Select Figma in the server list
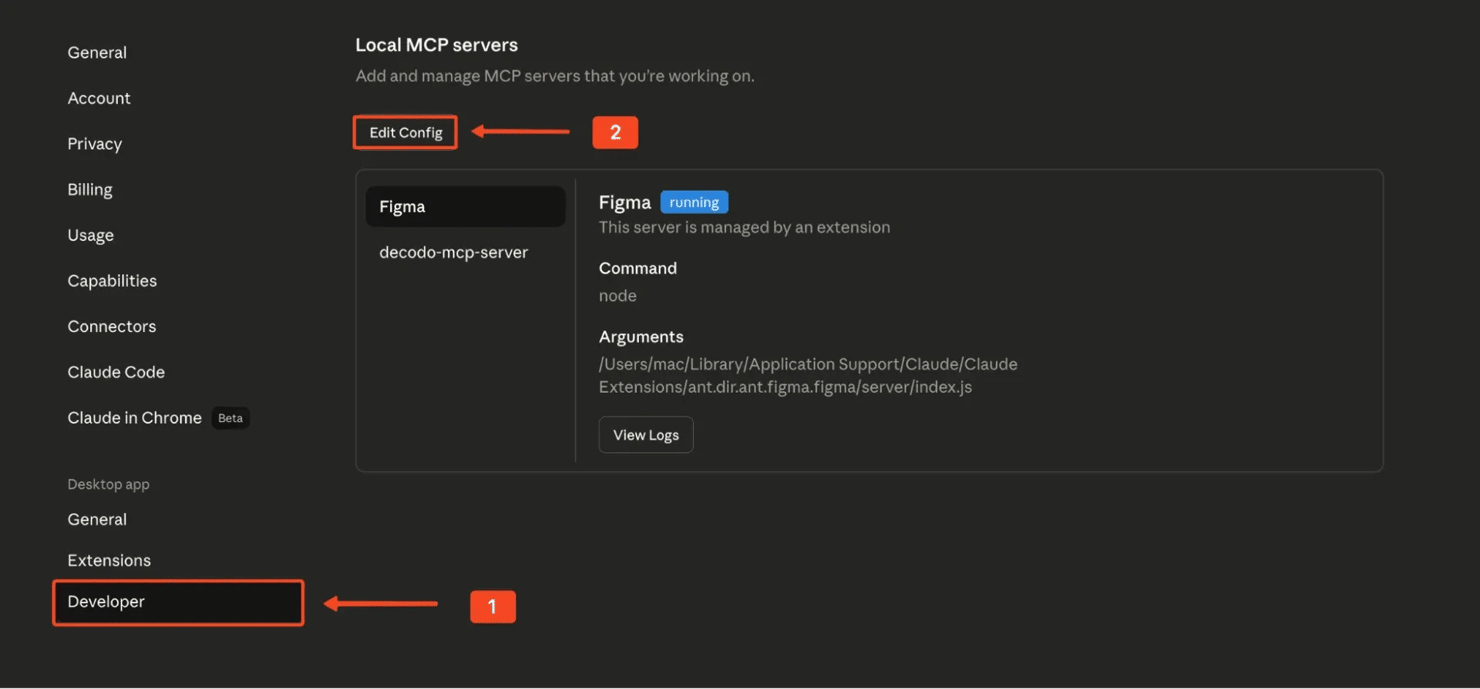Viewport: 1480px width, 689px height. tap(465, 207)
